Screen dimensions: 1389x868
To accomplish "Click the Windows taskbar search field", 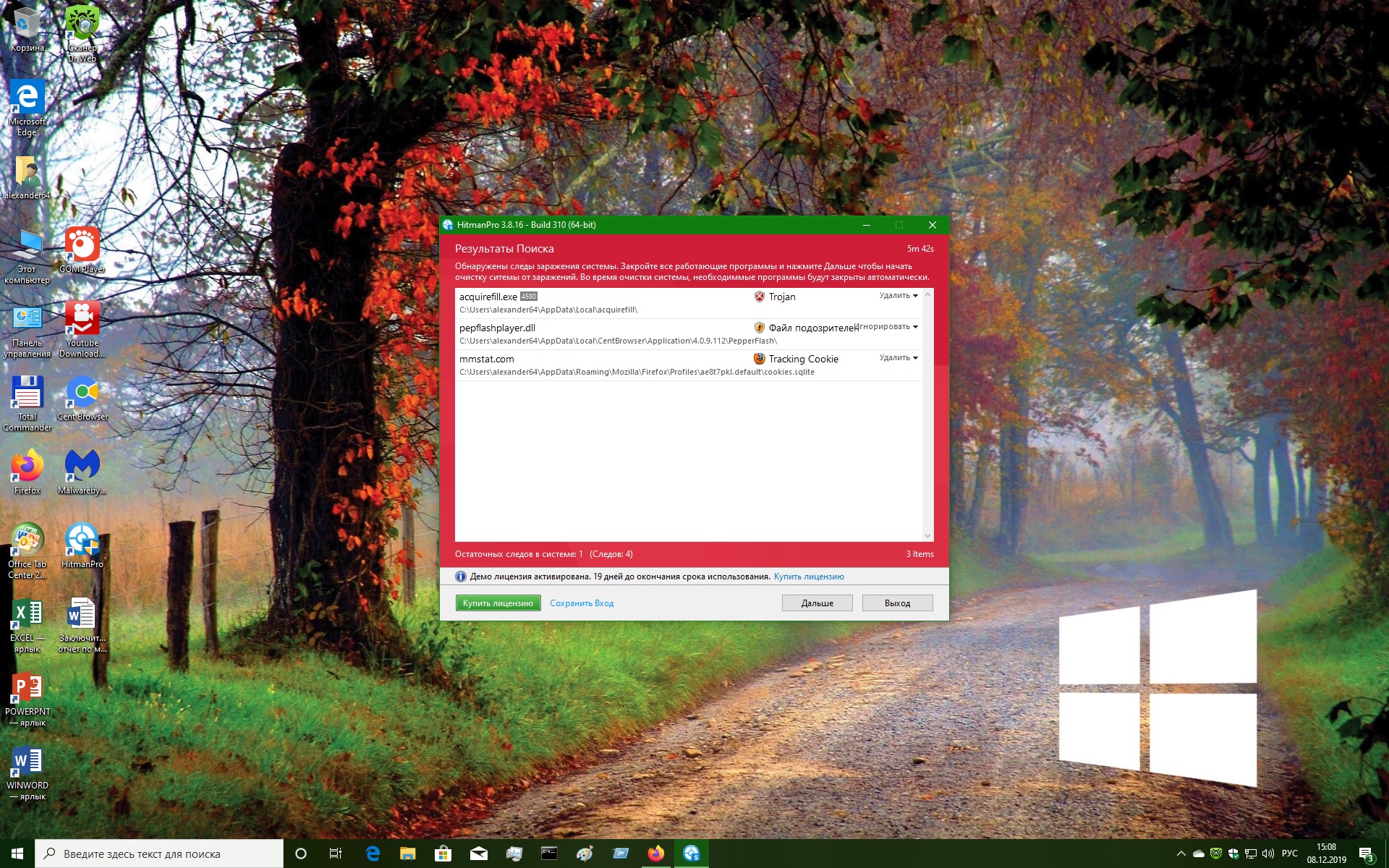I will [x=159, y=854].
